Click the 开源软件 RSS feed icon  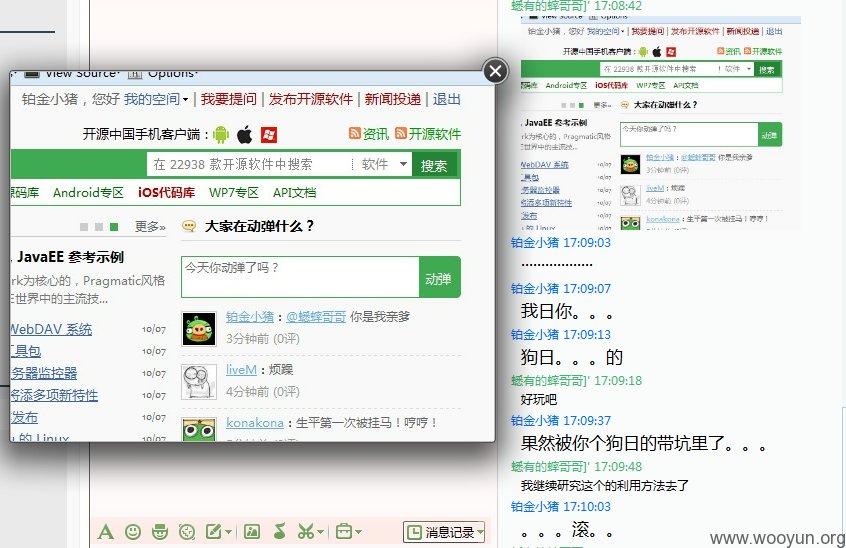400,133
